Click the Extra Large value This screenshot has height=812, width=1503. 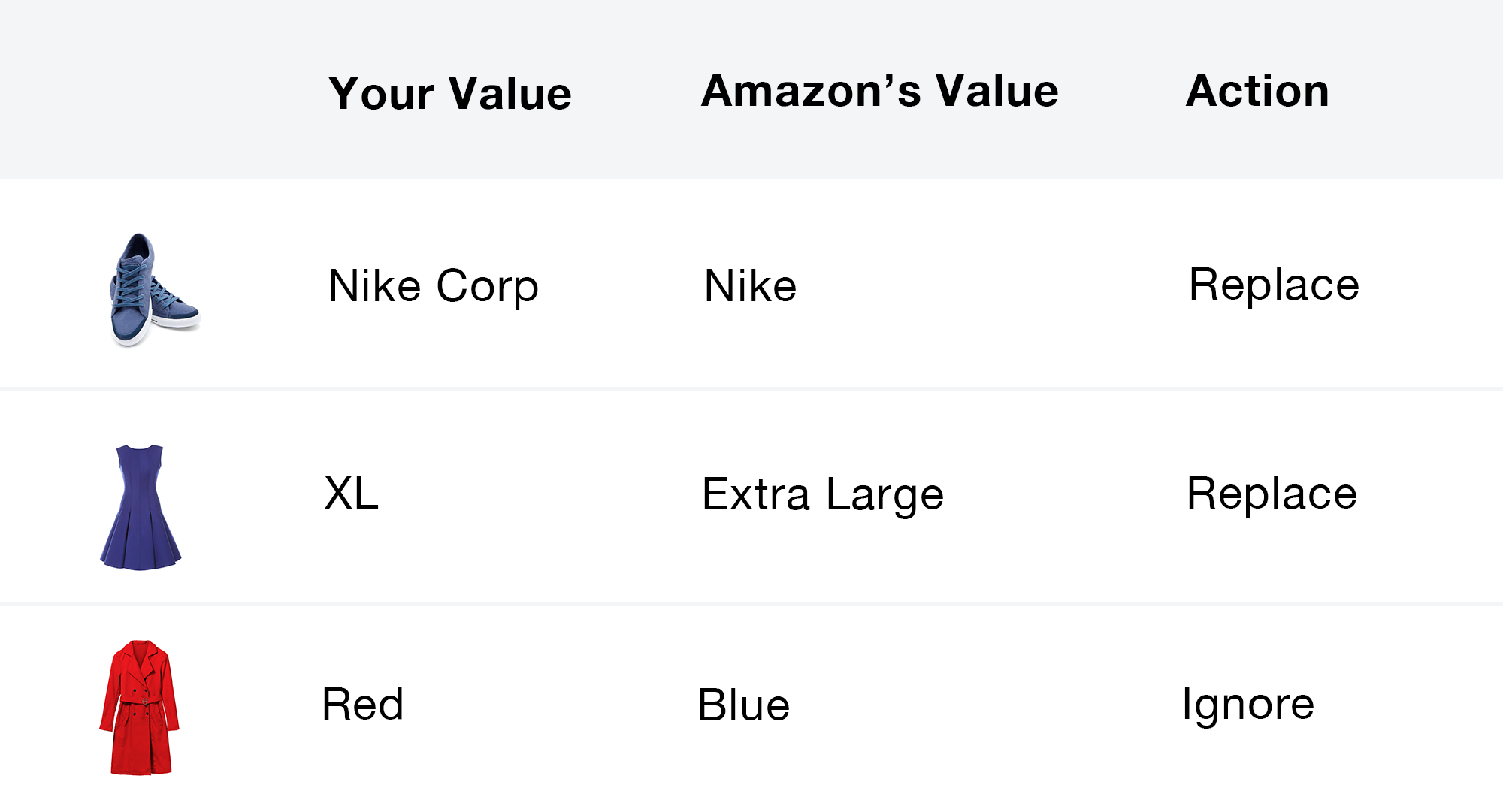pos(823,495)
